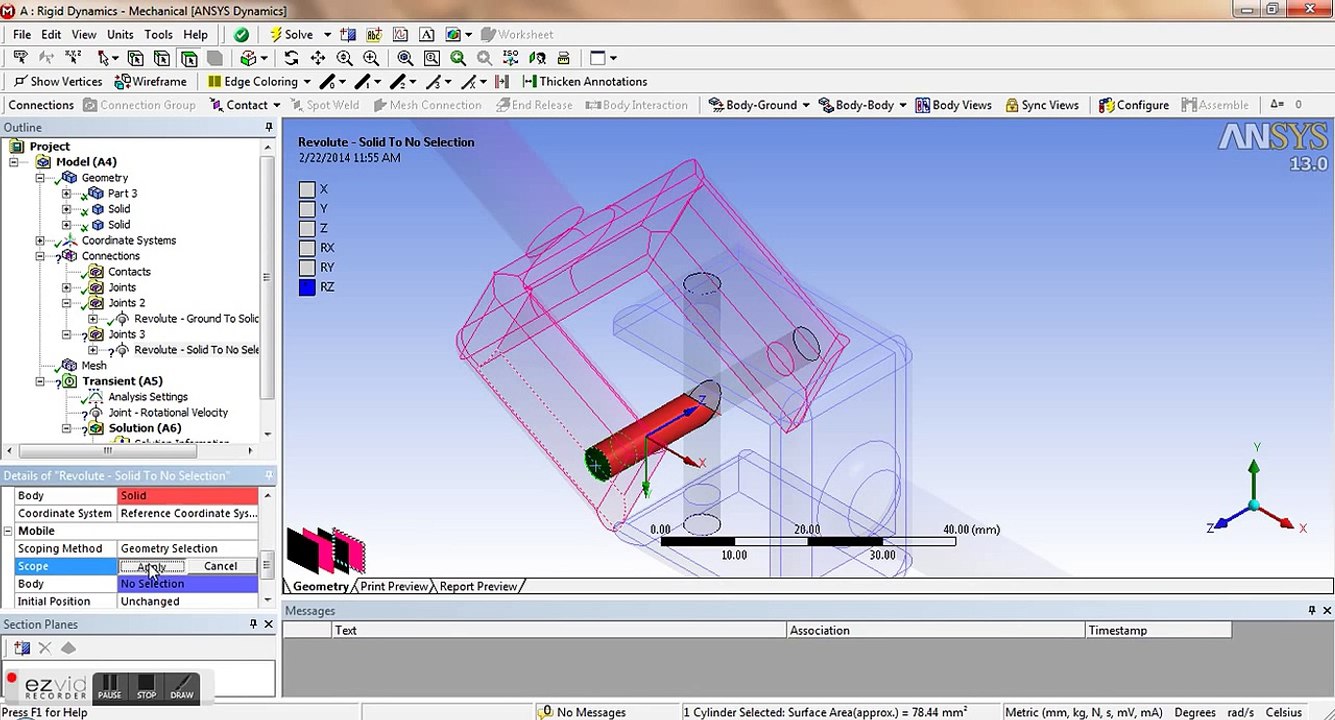Click the Pause button in ezvid recorder

click(x=109, y=688)
